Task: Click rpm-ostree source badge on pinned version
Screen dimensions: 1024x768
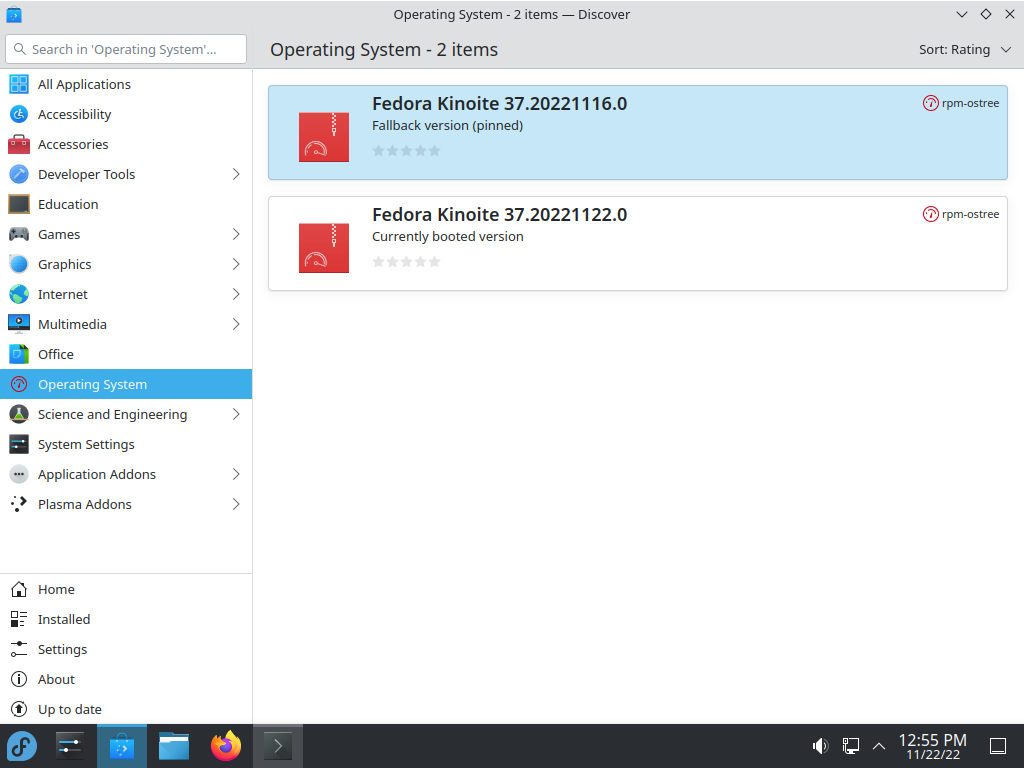Action: pyautogui.click(x=961, y=103)
